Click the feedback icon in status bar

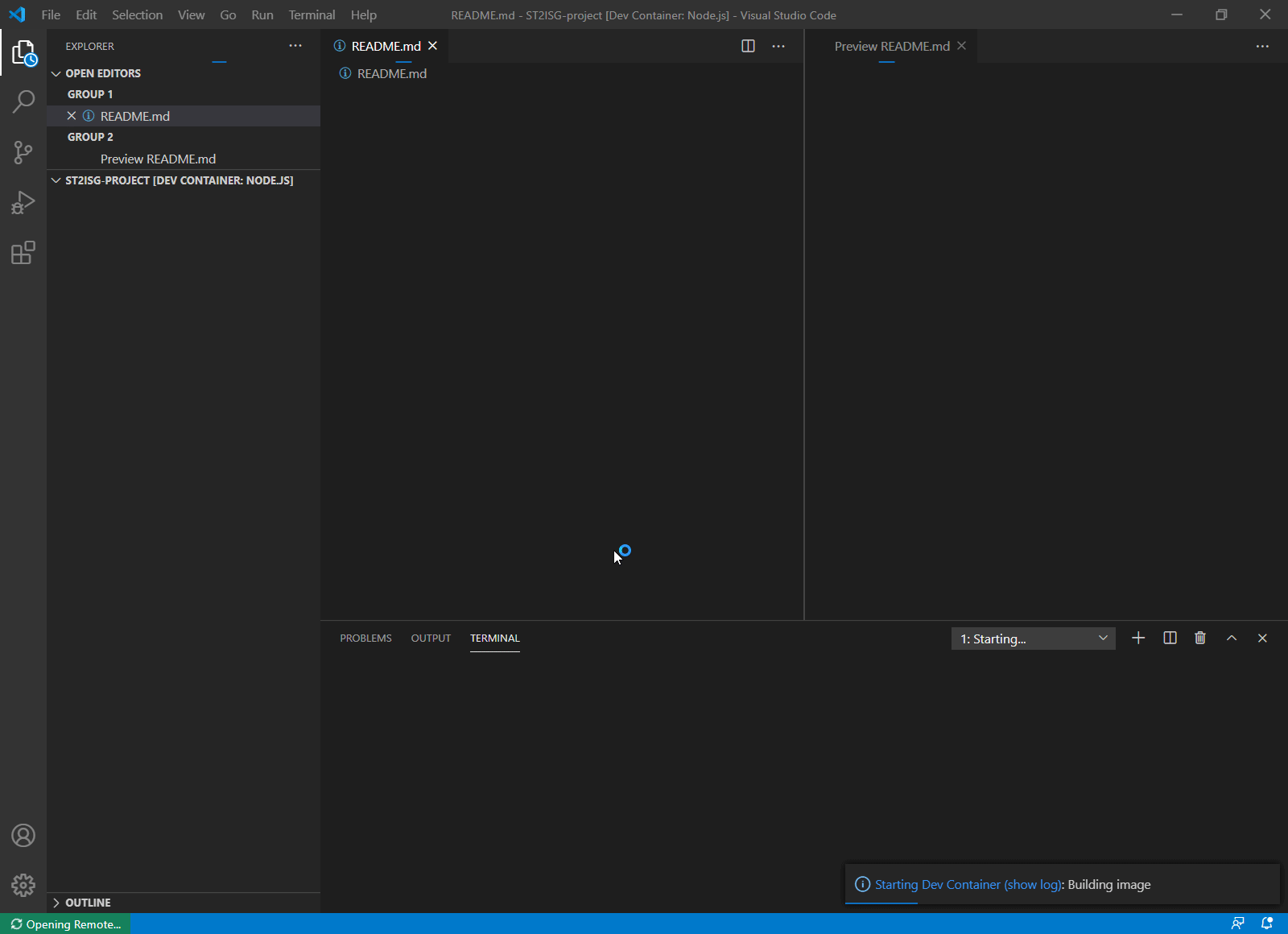click(x=1237, y=924)
